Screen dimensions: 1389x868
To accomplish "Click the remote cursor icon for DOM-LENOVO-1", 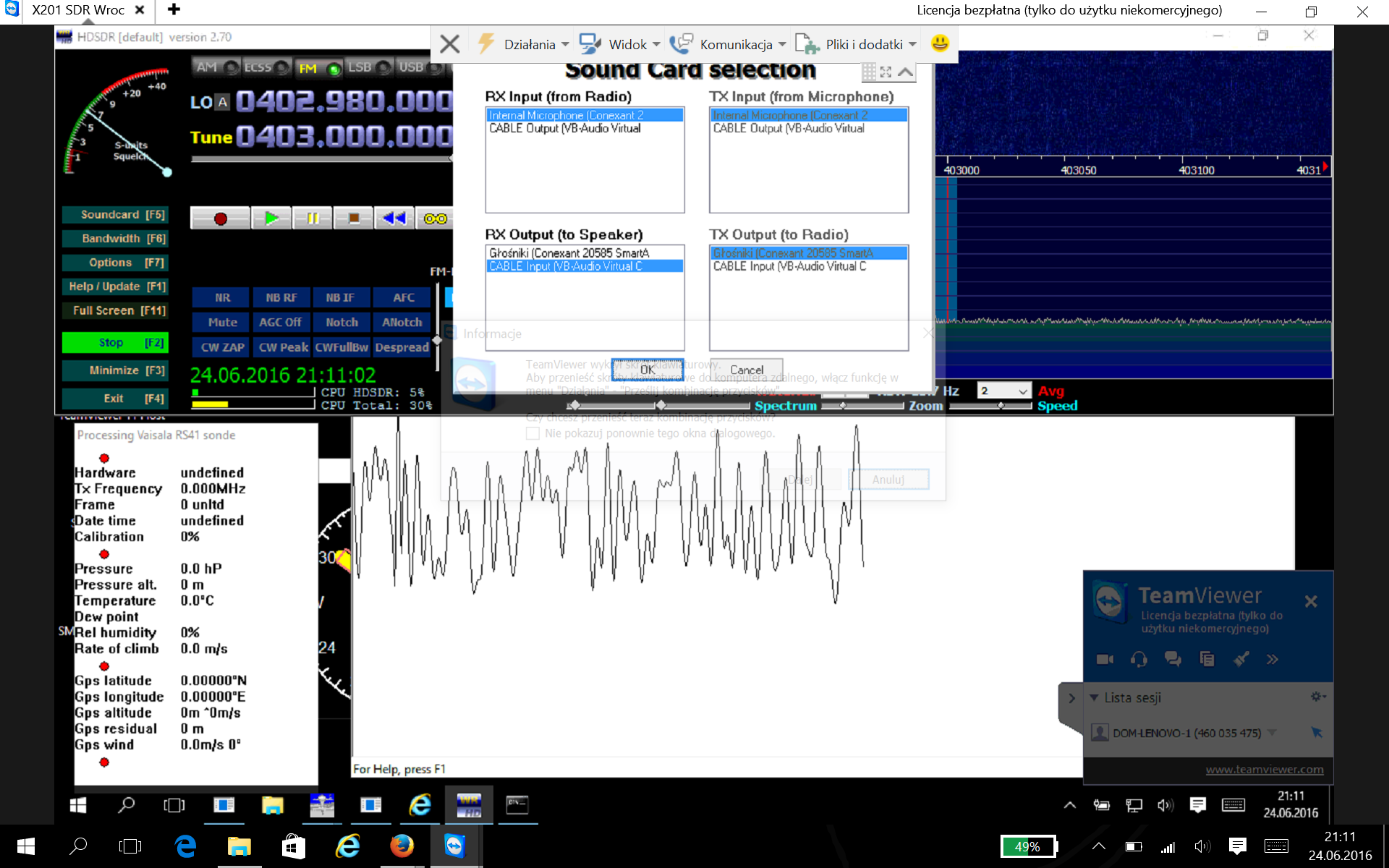I will 1317,733.
